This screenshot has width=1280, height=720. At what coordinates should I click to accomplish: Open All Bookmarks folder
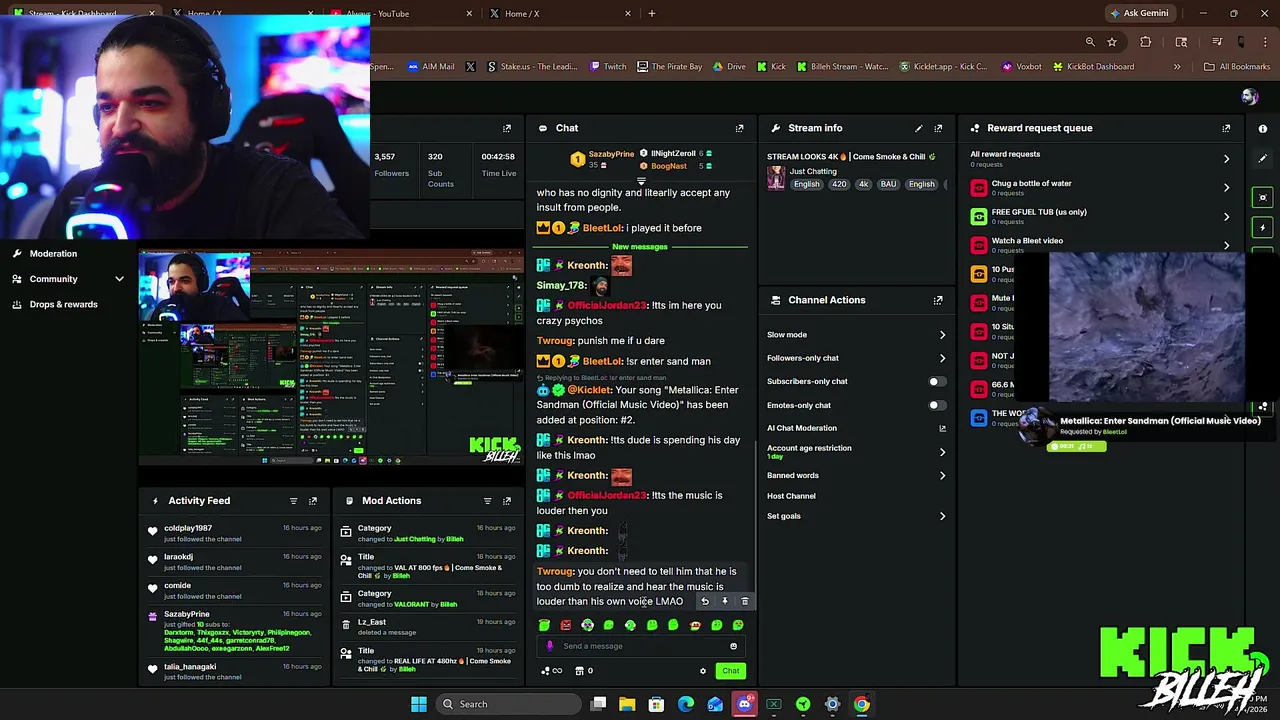(1237, 67)
